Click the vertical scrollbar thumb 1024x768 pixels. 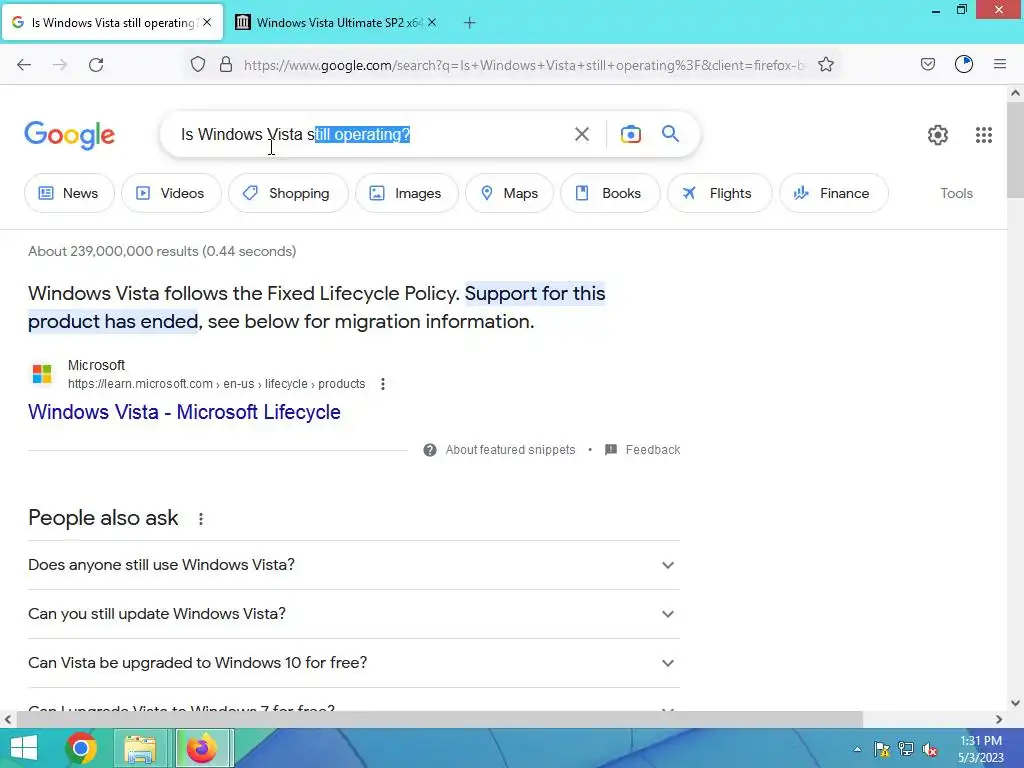tap(1015, 150)
